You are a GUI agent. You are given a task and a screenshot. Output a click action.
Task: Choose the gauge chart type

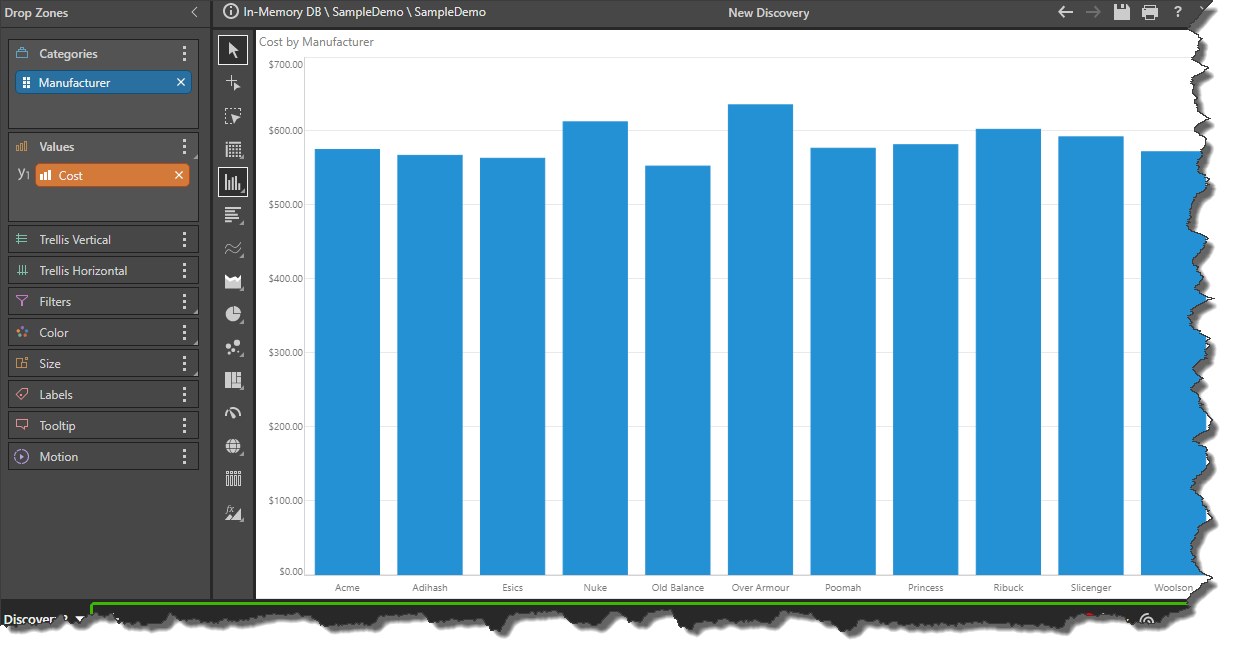coord(233,412)
